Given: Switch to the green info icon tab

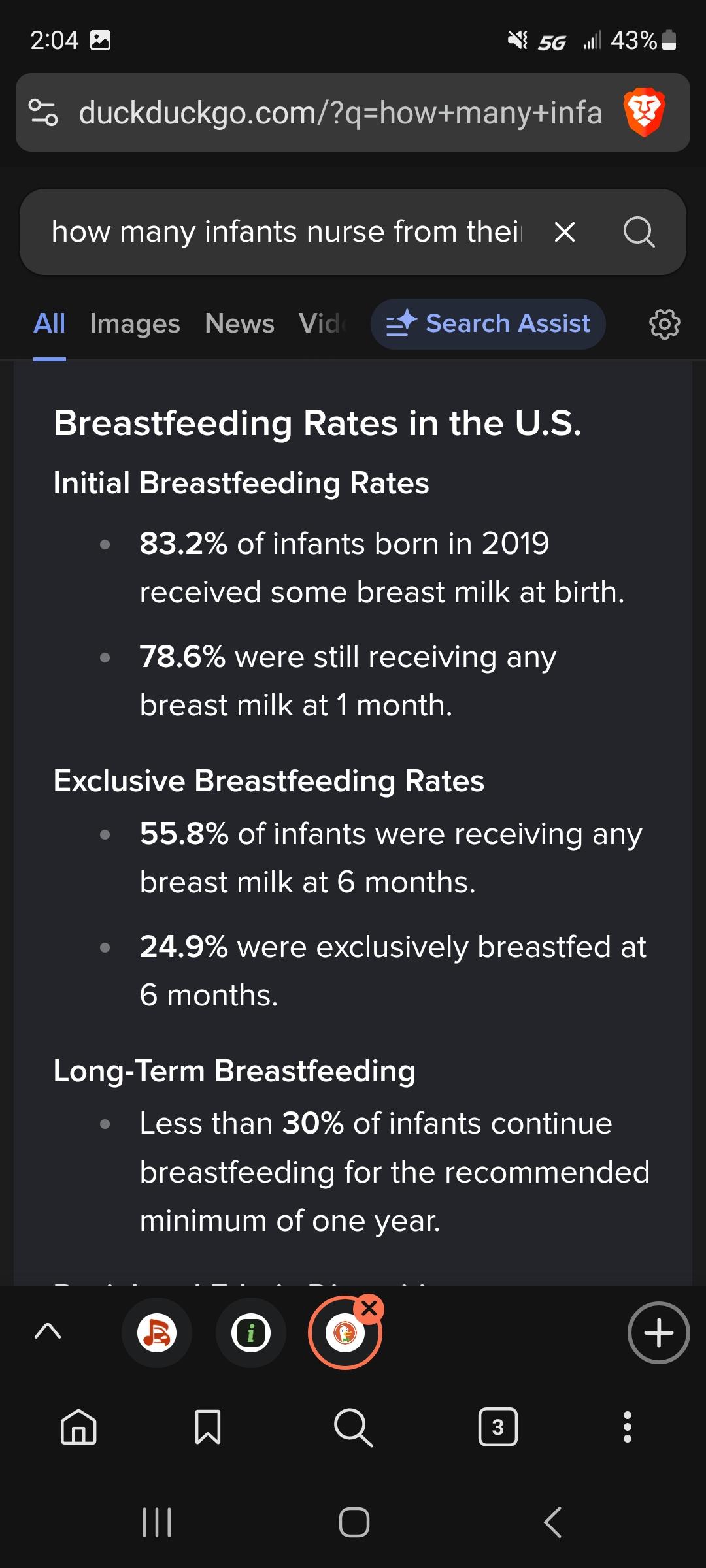Looking at the screenshot, I should [x=251, y=1333].
